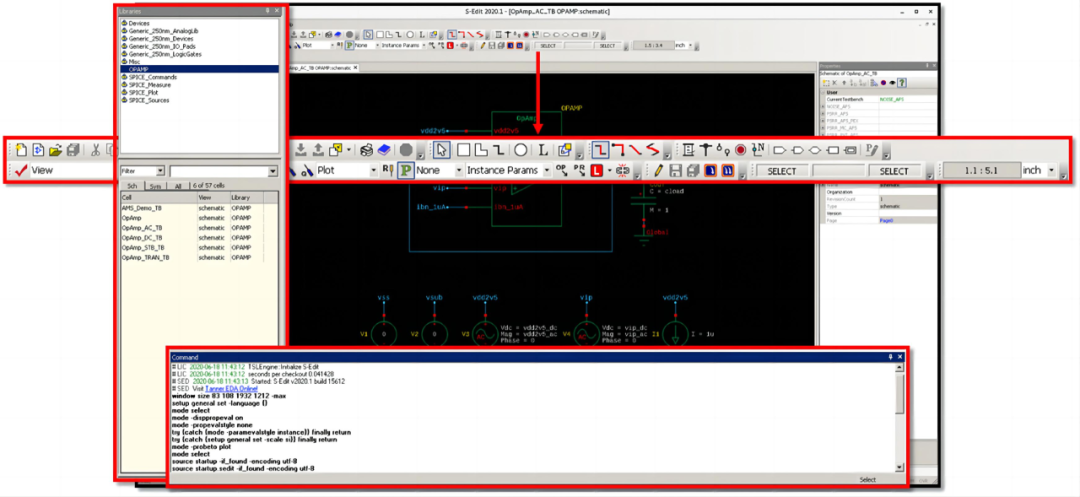Select the OpAmp_AC_TB schematic document tab
The width and height of the screenshot is (1080, 497).
(x=323, y=68)
